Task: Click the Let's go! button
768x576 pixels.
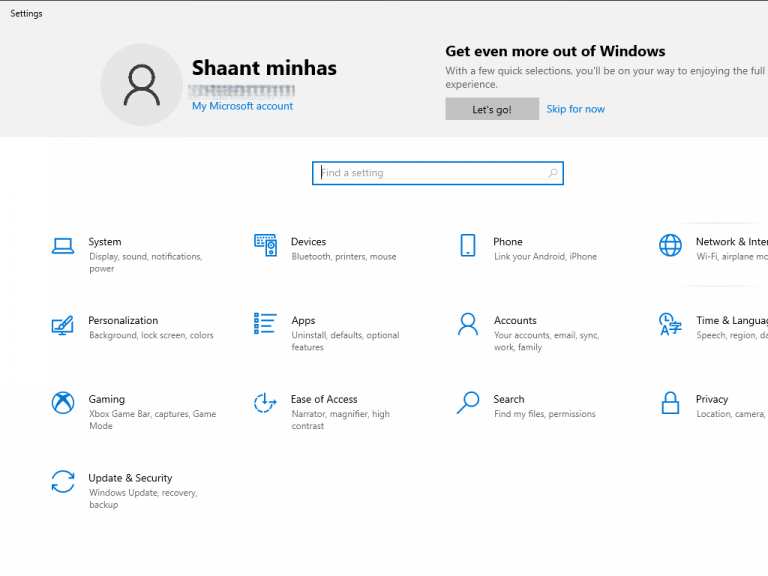Action: point(492,109)
